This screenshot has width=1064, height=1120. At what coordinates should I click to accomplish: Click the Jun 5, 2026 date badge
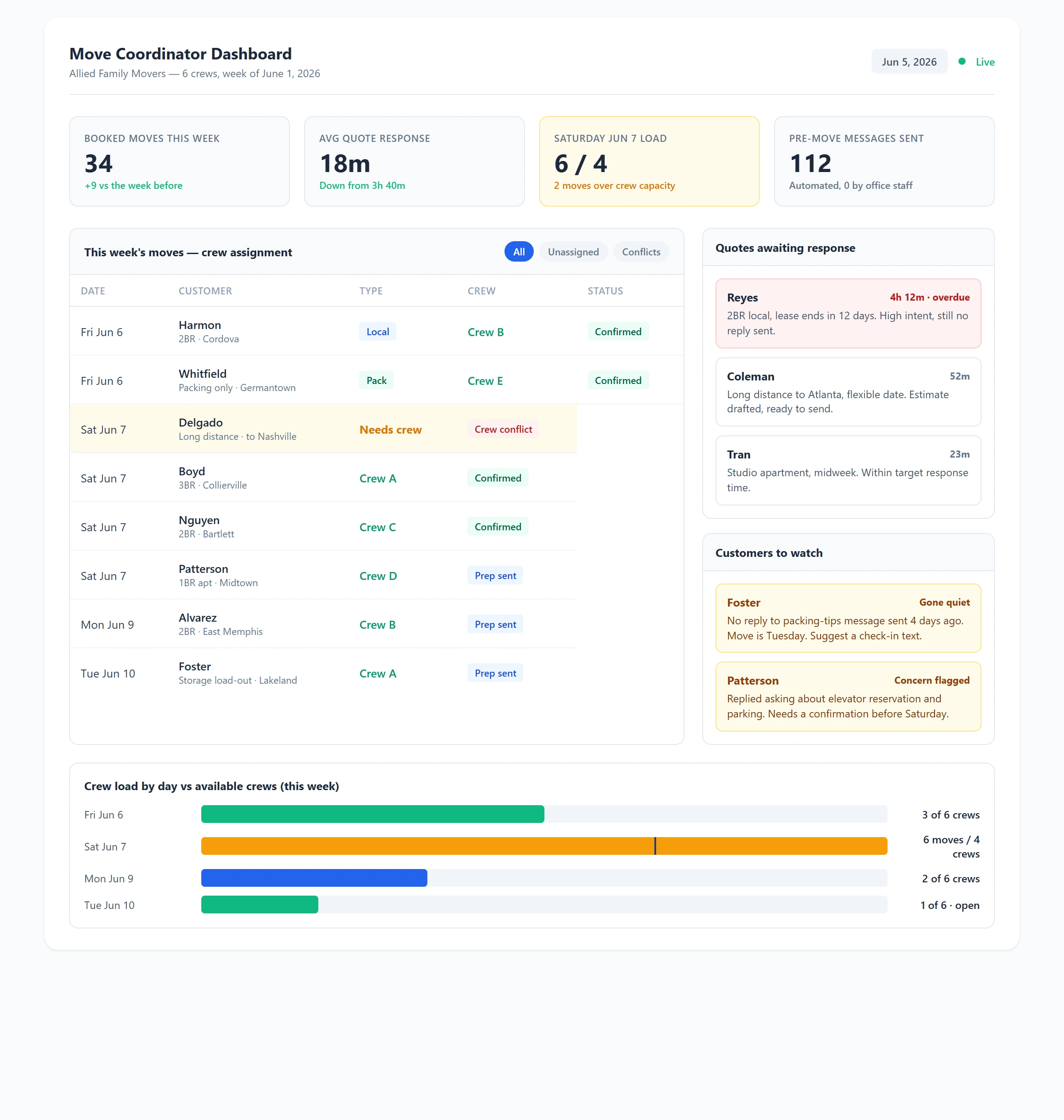tap(908, 62)
